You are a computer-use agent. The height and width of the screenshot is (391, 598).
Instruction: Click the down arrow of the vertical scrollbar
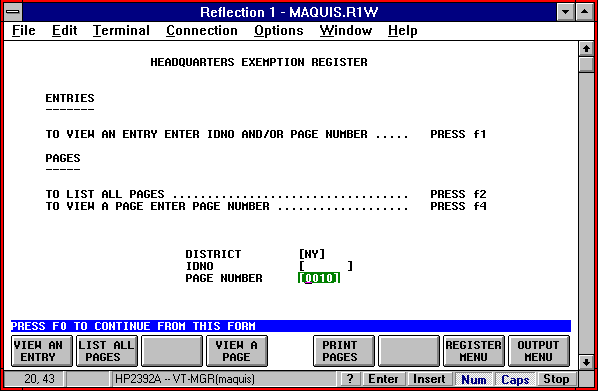(586, 361)
